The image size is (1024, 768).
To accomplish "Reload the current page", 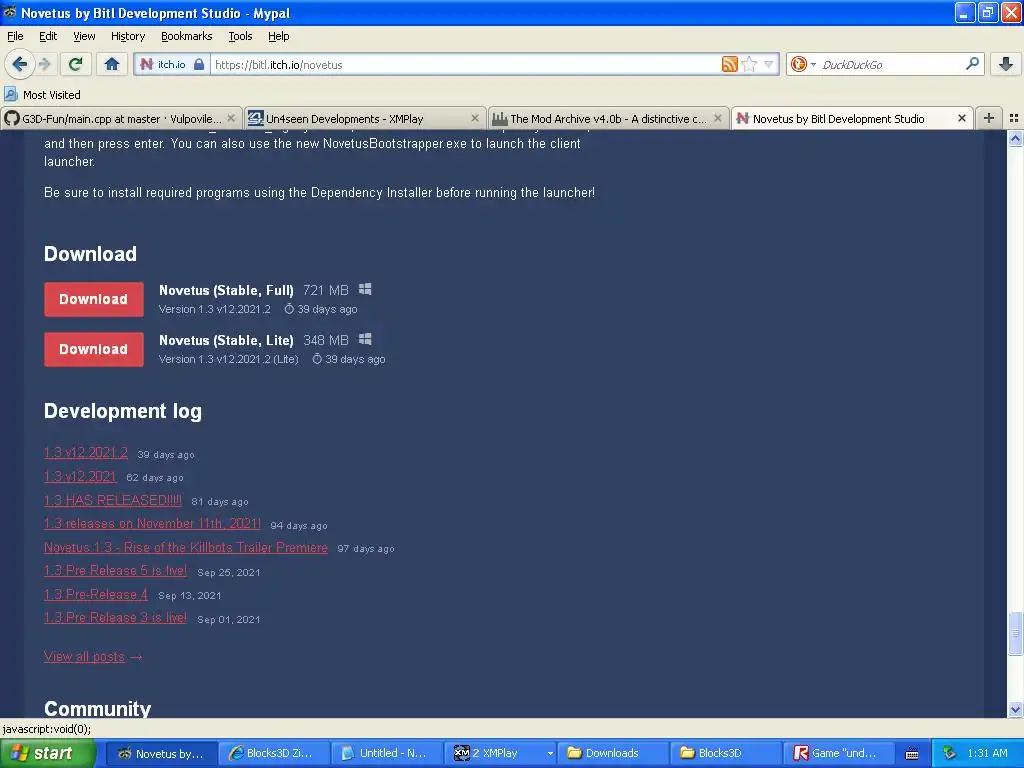I will 76,64.
